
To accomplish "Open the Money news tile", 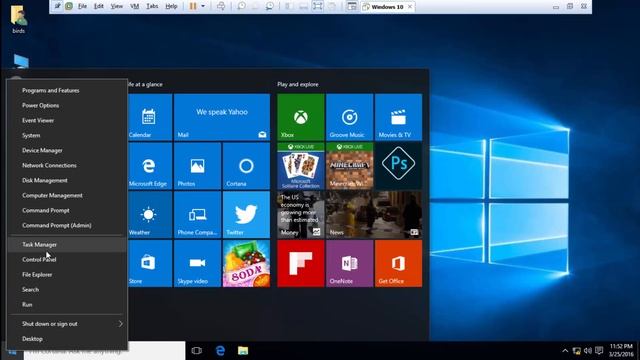I will coord(301,215).
